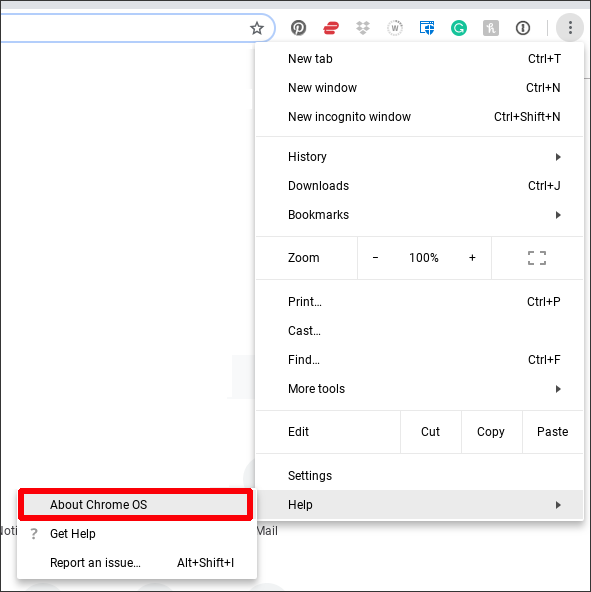Open Find... in the menu
591x592 pixels.
tap(420, 360)
